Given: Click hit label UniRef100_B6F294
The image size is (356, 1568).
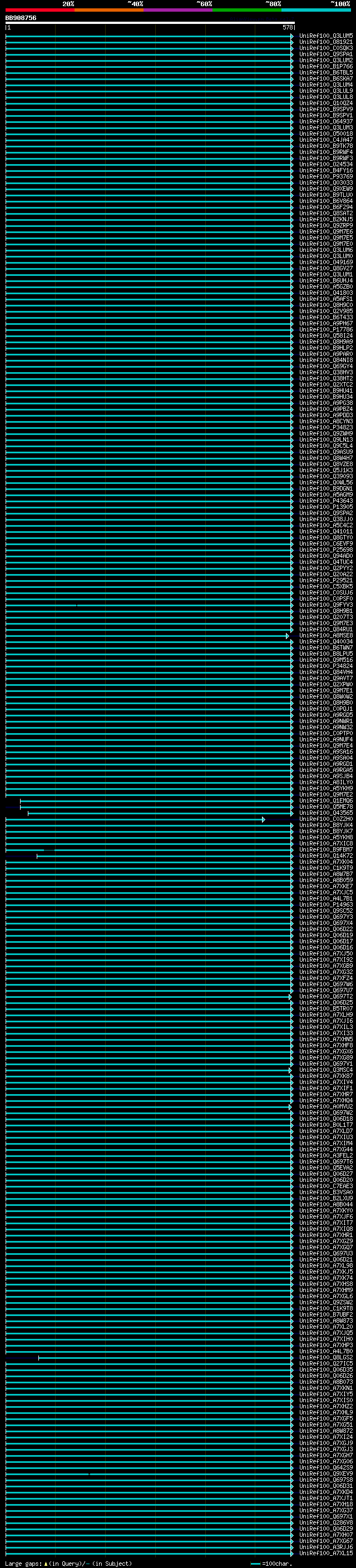Looking at the screenshot, I should pyautogui.click(x=325, y=207).
